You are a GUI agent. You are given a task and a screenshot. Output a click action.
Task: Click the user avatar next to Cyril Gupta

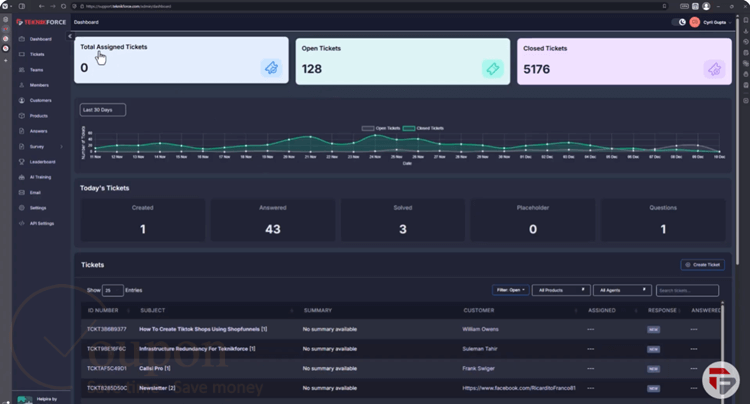(x=695, y=22)
